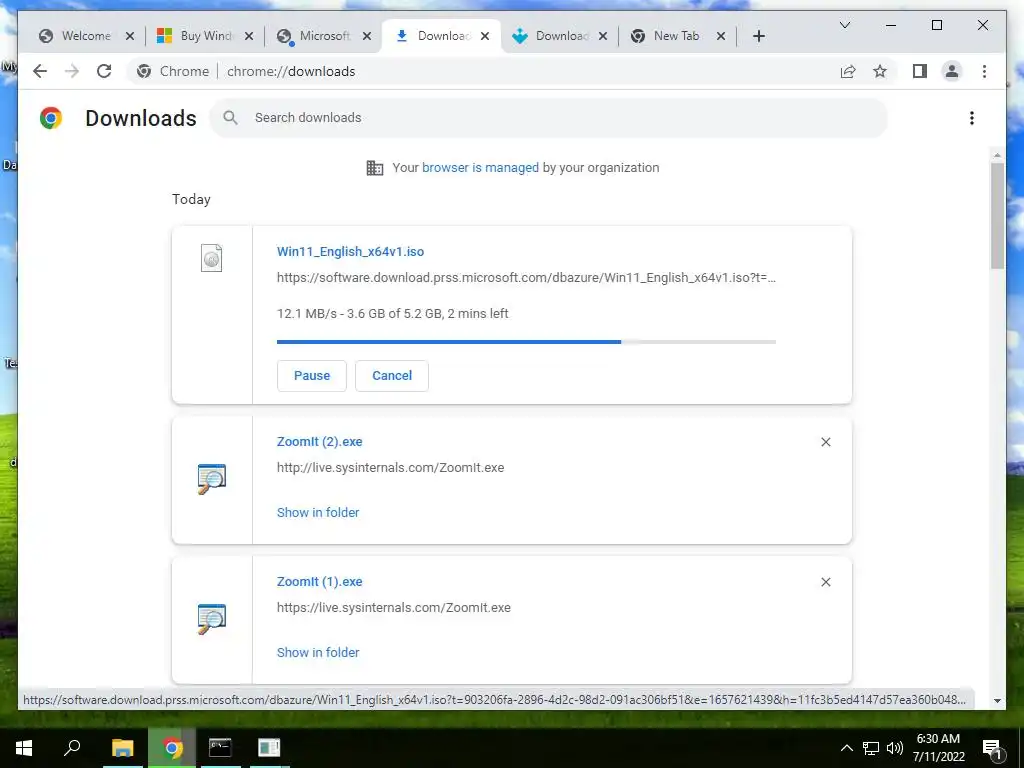Switch to the second Download tab with blue icon
This screenshot has width=1024, height=768.
click(560, 36)
